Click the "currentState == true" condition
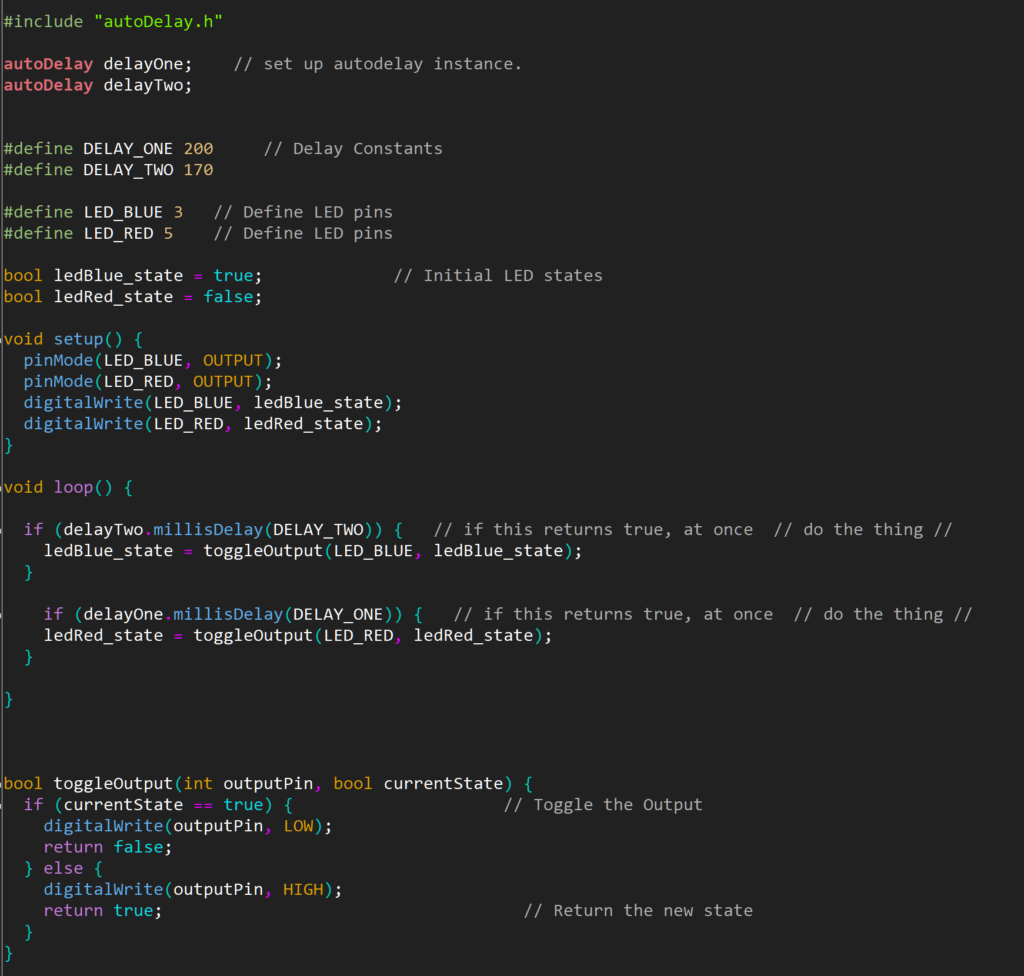The image size is (1024, 976). tap(163, 805)
